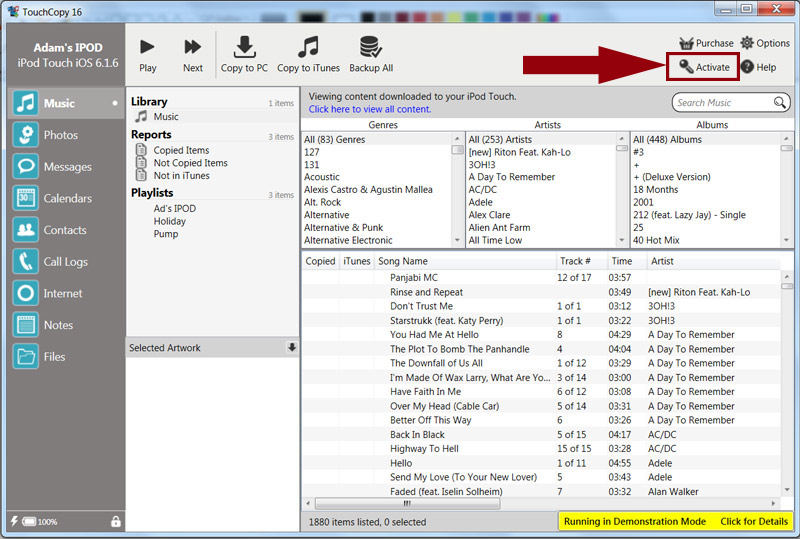Click the lock icon at bottom left
800x539 pixels.
pos(116,521)
